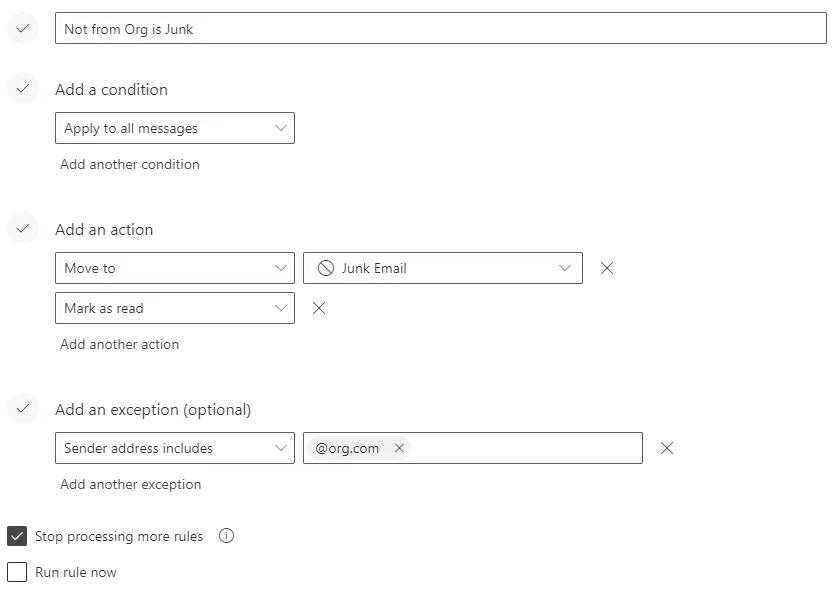836x591 pixels.
Task: Click the checkmark icon next to Add a condition
Action: click(22, 89)
